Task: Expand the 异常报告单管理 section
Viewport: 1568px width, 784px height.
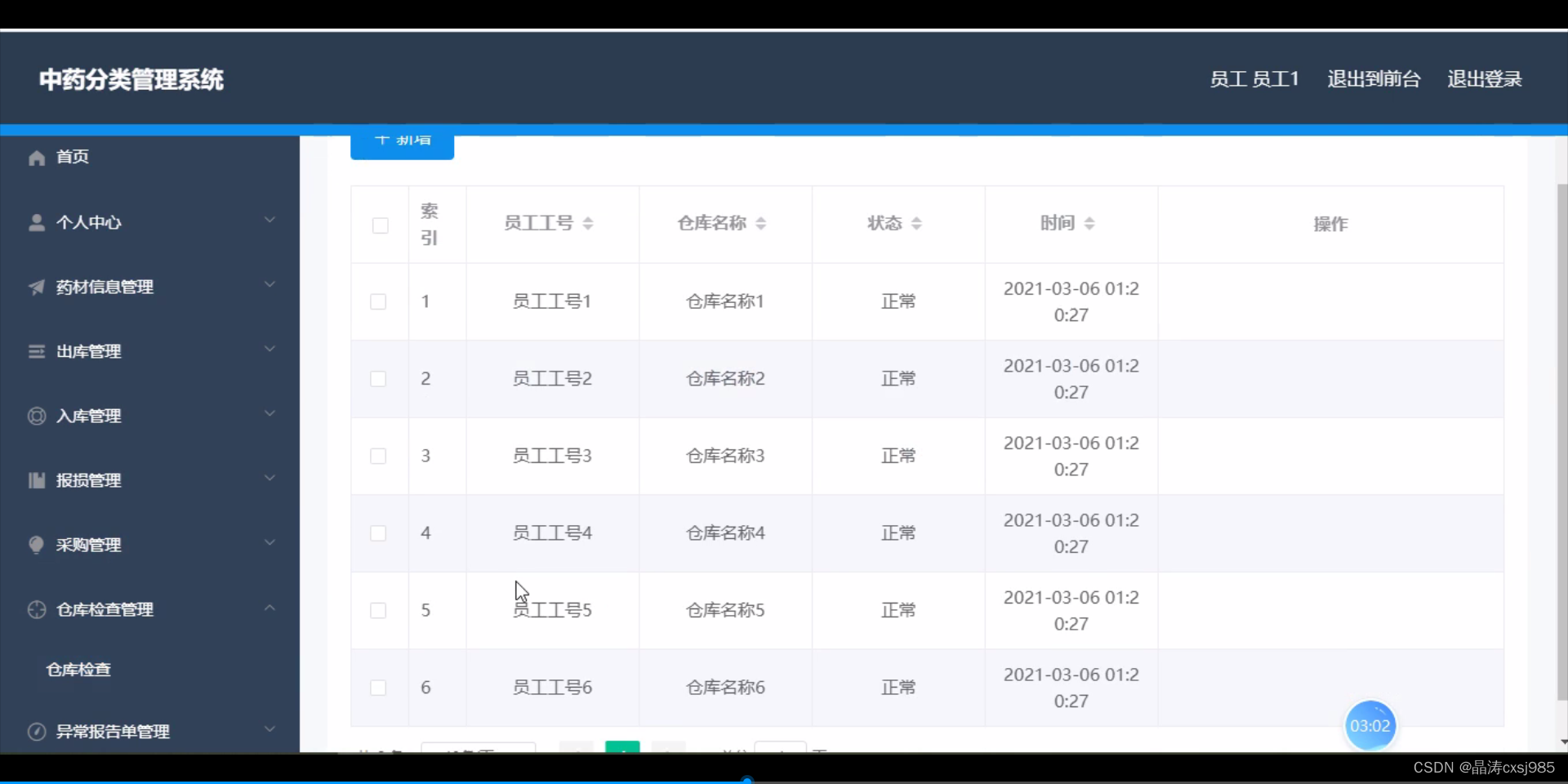Action: point(269,730)
